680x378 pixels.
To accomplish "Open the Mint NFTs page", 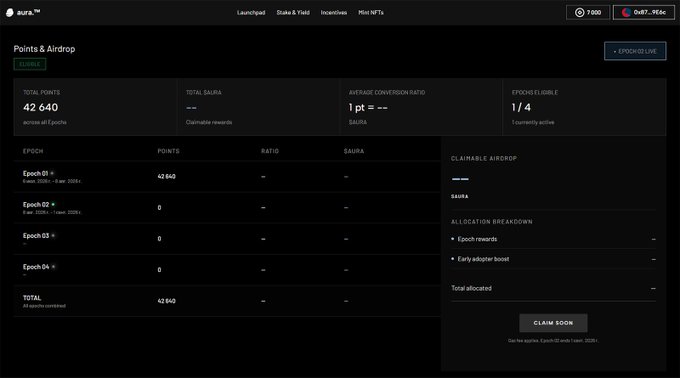I will point(371,13).
